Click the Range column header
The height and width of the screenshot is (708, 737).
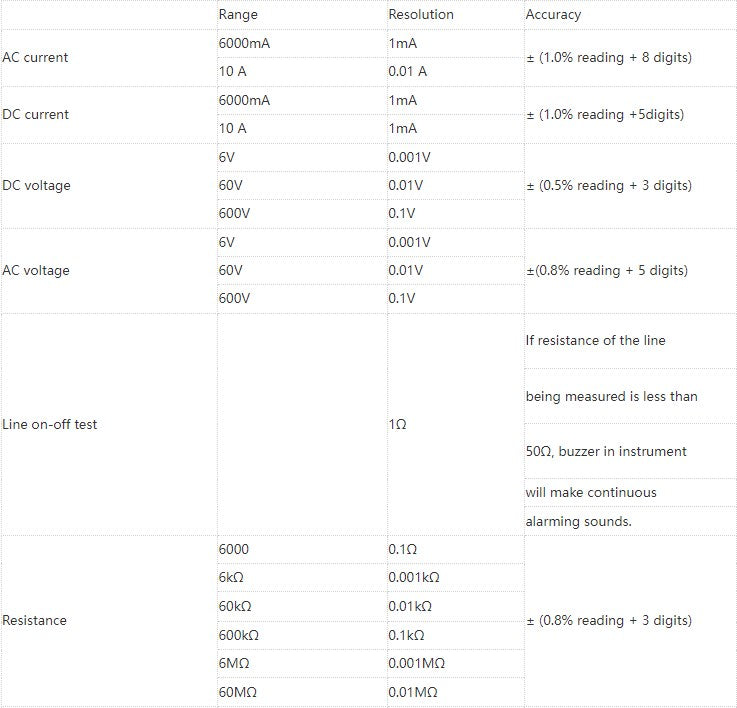(x=238, y=15)
